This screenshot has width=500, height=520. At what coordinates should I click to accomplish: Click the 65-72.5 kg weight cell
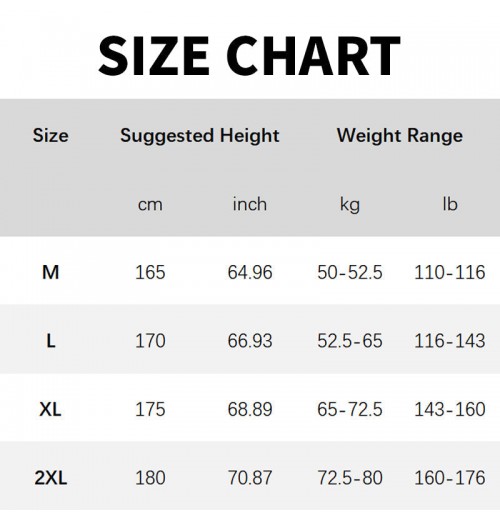[350, 409]
